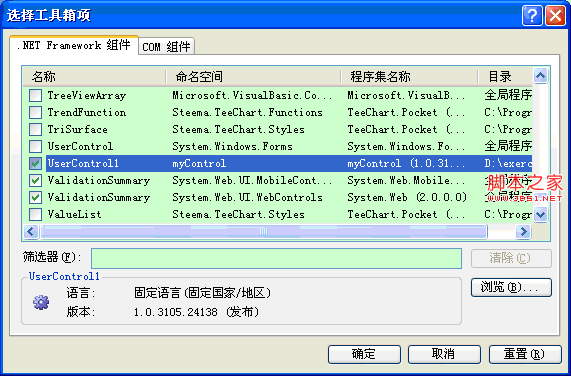Click the horizontal scroll right arrow
Viewport: 571px width, 376px height.
pos(524,231)
